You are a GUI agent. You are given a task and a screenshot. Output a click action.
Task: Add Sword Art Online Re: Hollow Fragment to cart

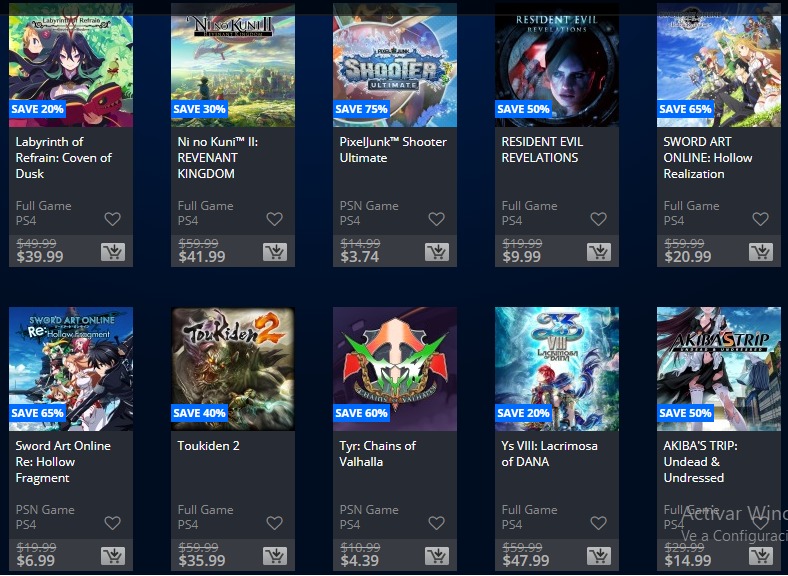(x=113, y=556)
